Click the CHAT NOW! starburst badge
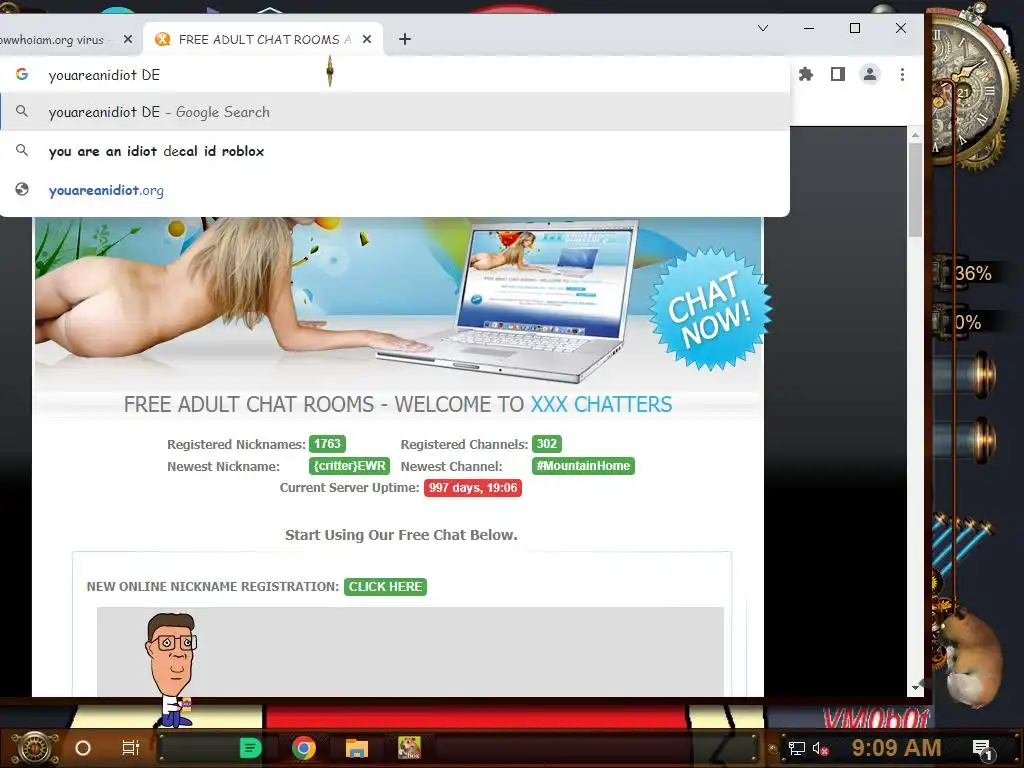The height and width of the screenshot is (768, 1024). coord(710,310)
